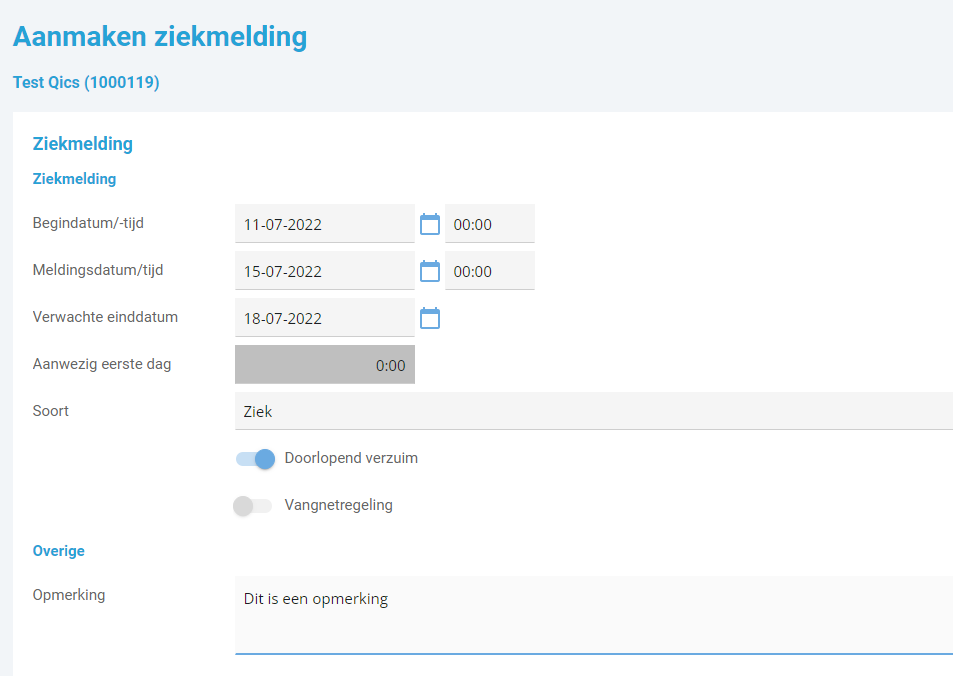Click the Meldingsdatum/tijd label
The width and height of the screenshot is (953, 676).
pos(98,270)
